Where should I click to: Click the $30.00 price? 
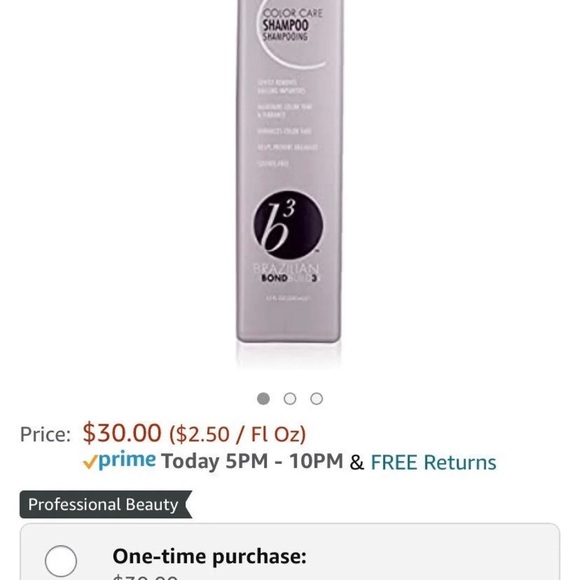(122, 433)
